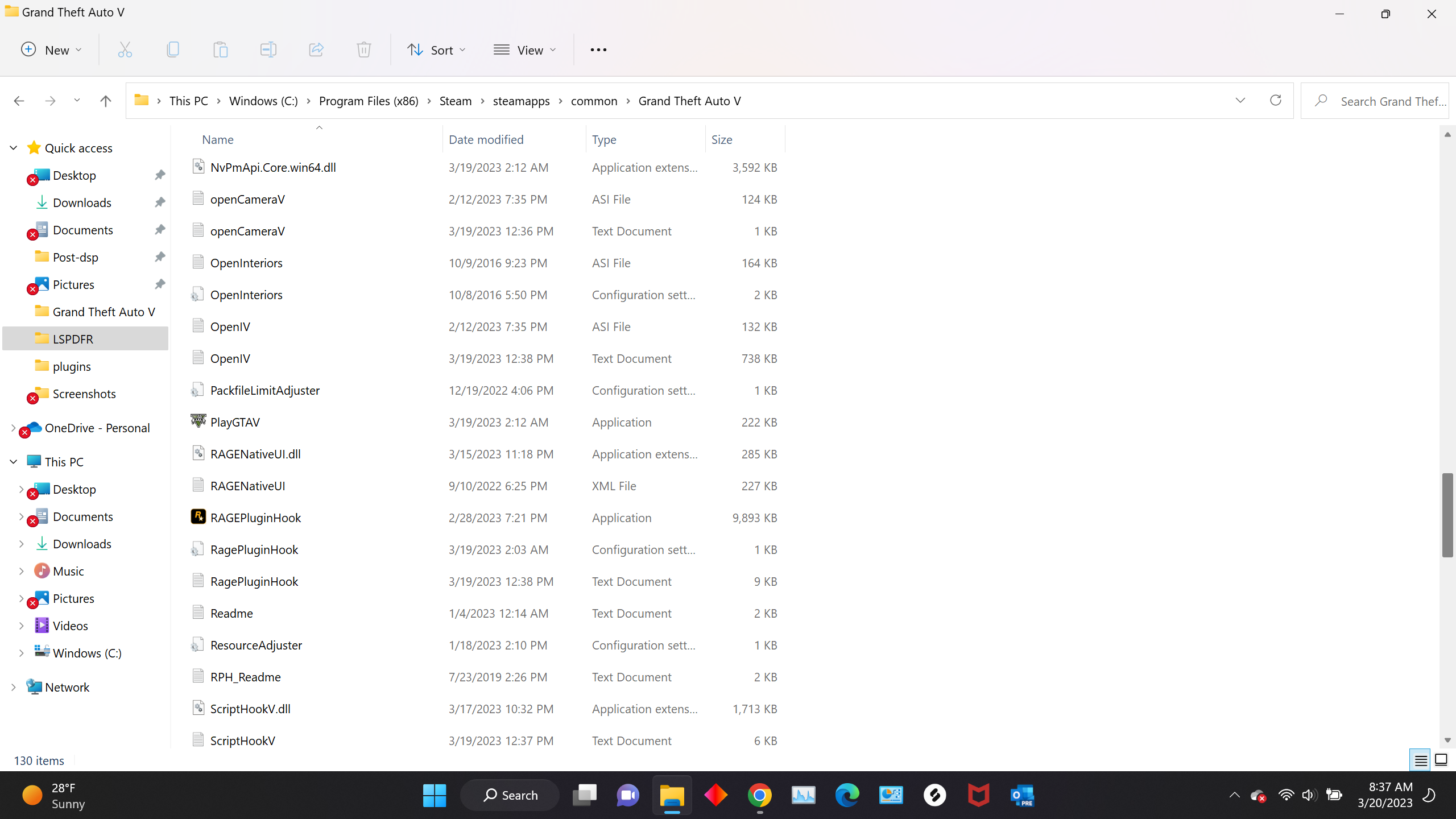Click the Share icon in toolbar
Image resolution: width=1456 pixels, height=819 pixels.
316,50
